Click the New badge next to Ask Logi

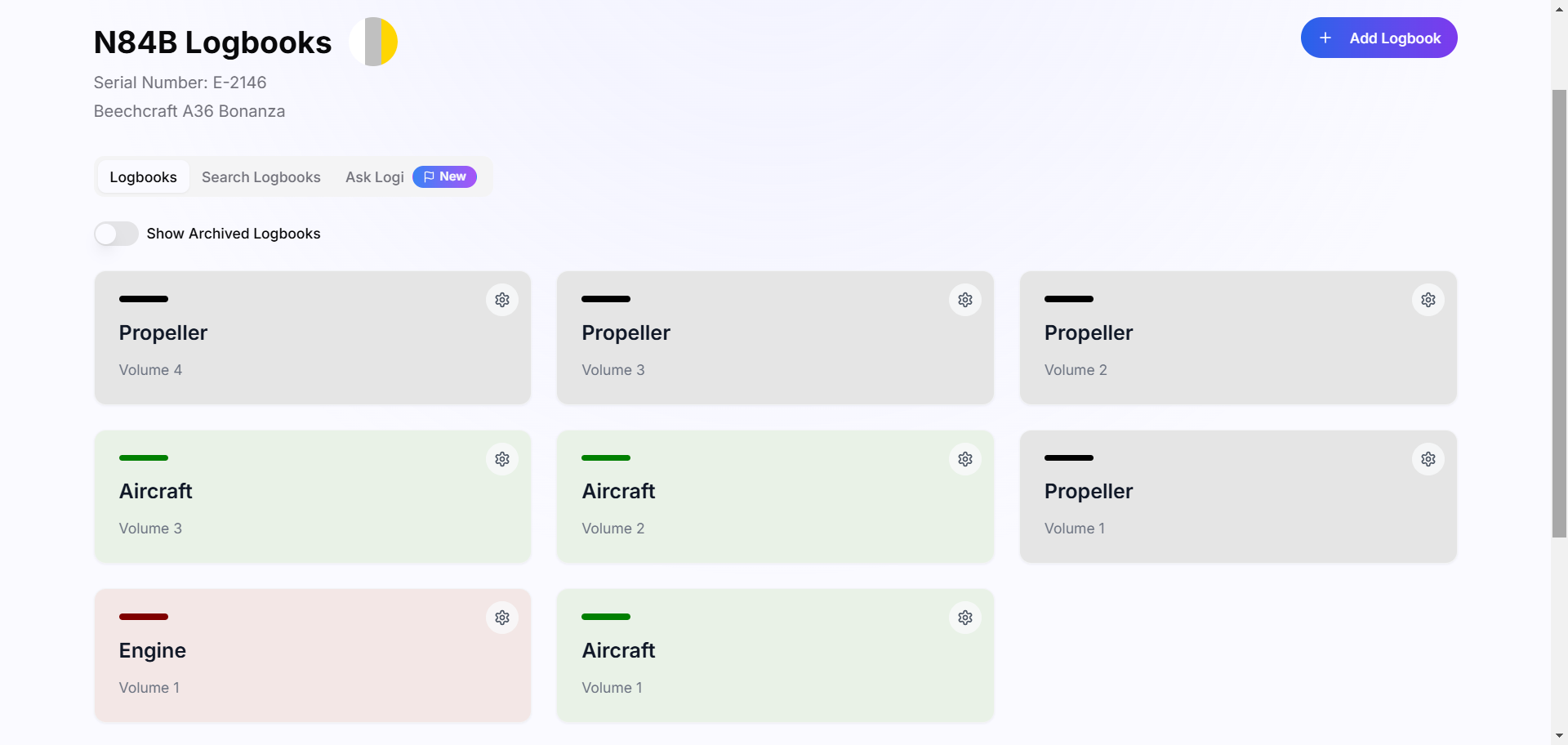444,176
